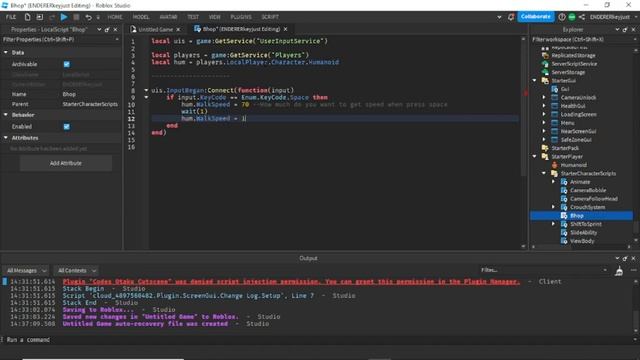Click the share icon near username
Viewport: 640px width, 360px height.
[x=582, y=17]
